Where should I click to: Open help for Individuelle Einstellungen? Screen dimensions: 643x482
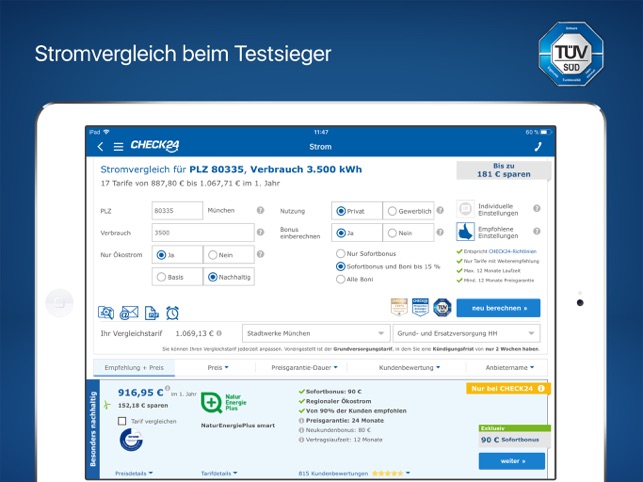[x=536, y=208]
